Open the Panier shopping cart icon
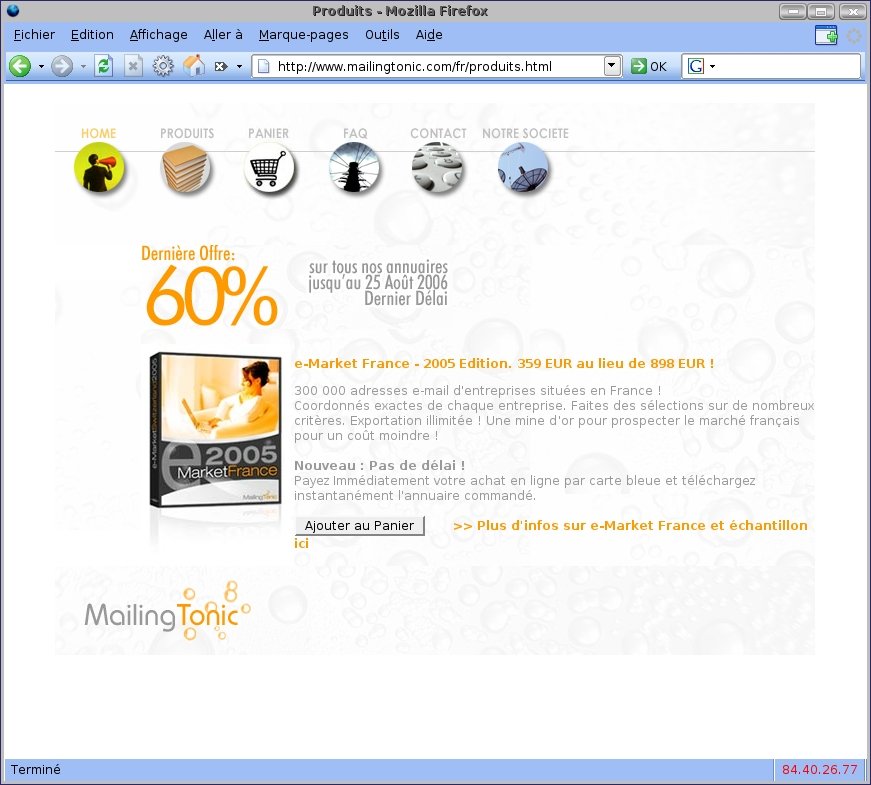The height and width of the screenshot is (785, 871). [x=269, y=168]
